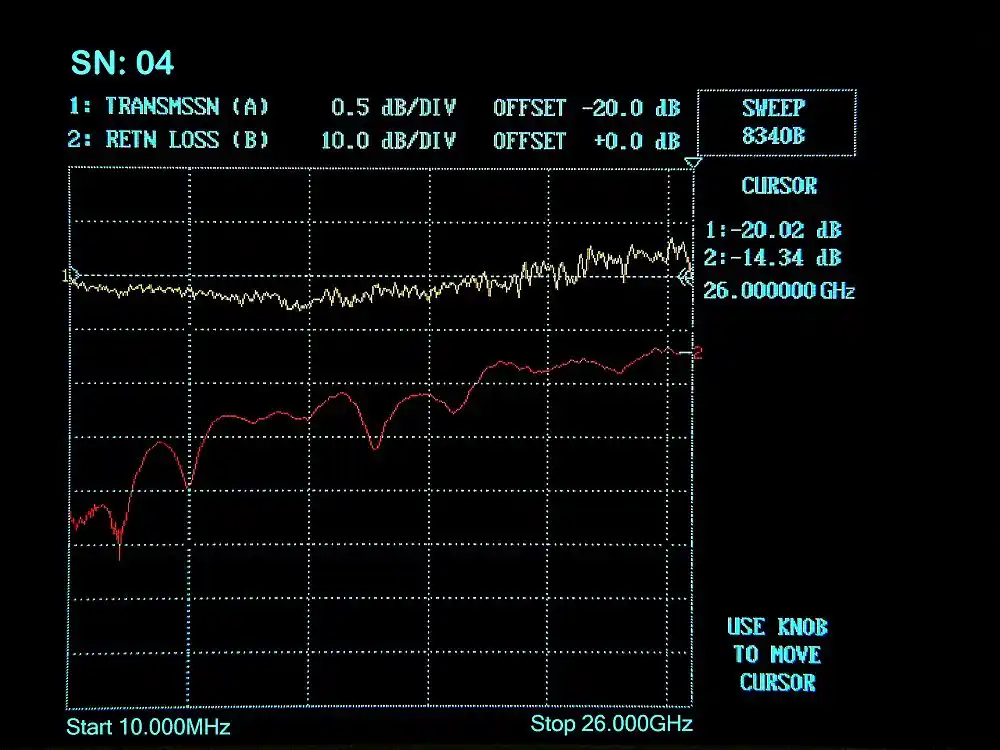Select the RETN LOSS (B) channel 2 label
This screenshot has height=750, width=1000.
tap(168, 140)
